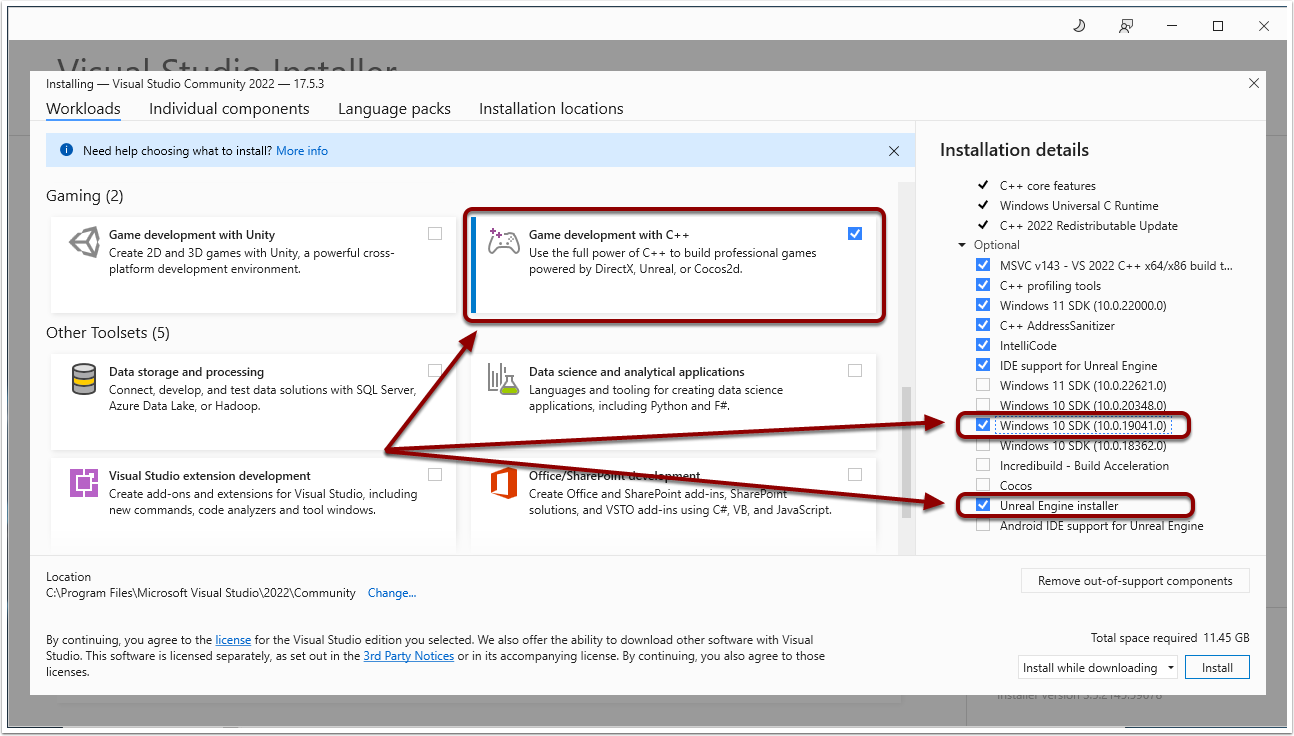Click Total space required 11.45 GB
1294x736 pixels.
tap(1170, 637)
